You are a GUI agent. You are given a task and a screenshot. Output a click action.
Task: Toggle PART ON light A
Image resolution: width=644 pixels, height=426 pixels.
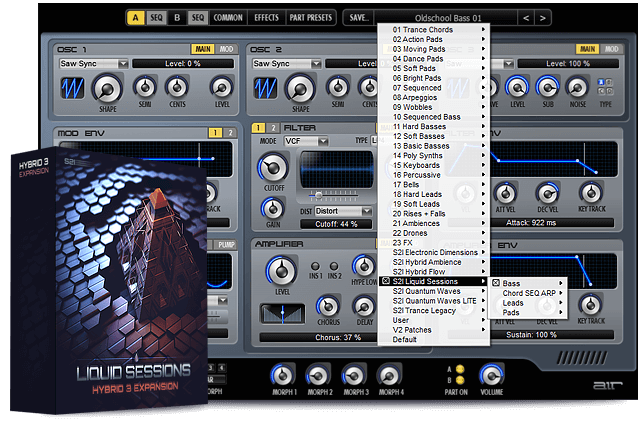pos(460,369)
